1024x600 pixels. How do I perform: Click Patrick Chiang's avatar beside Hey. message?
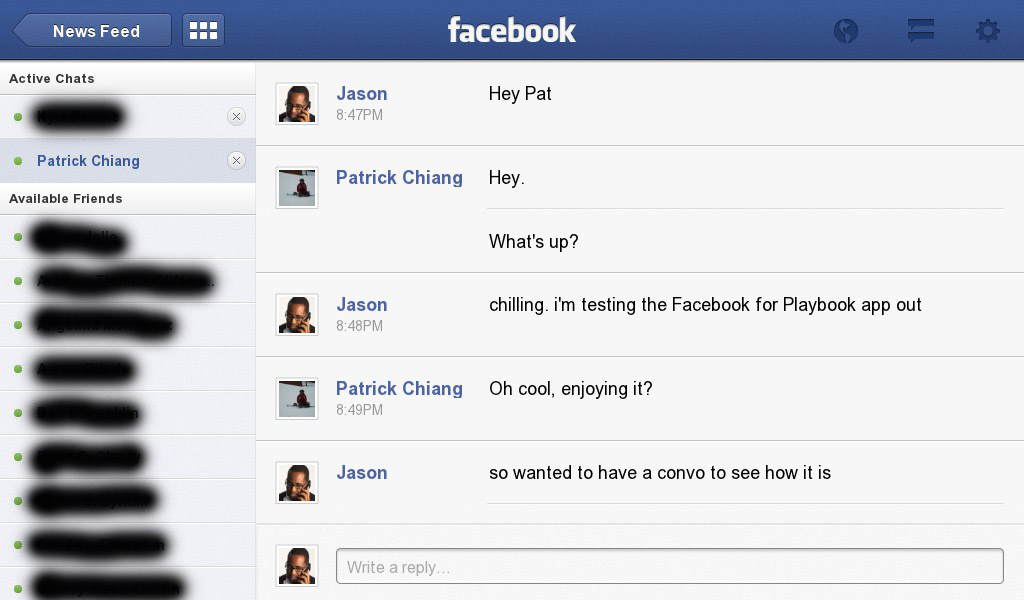point(297,188)
